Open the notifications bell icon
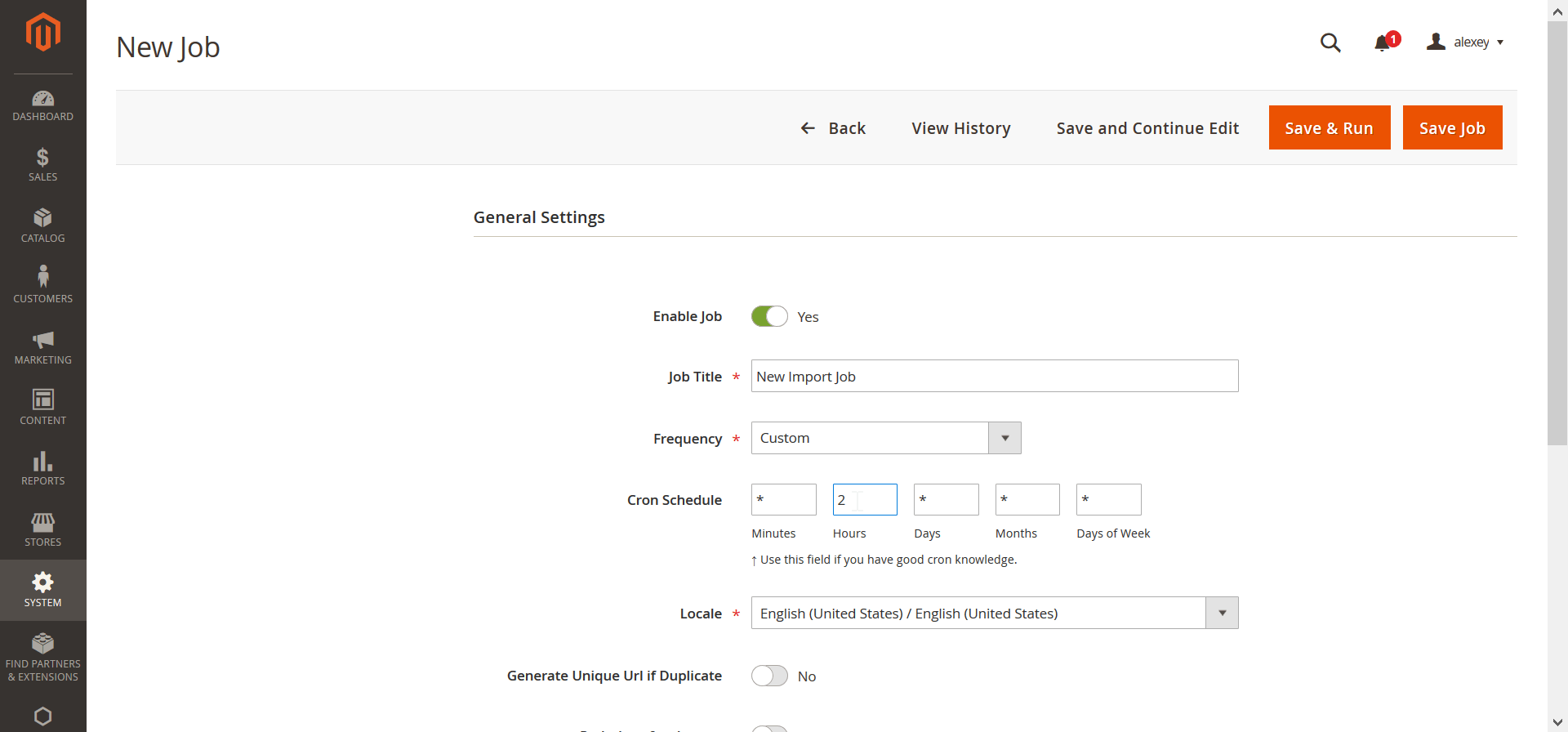Screen dimensions: 1568x732 coord(1382,42)
